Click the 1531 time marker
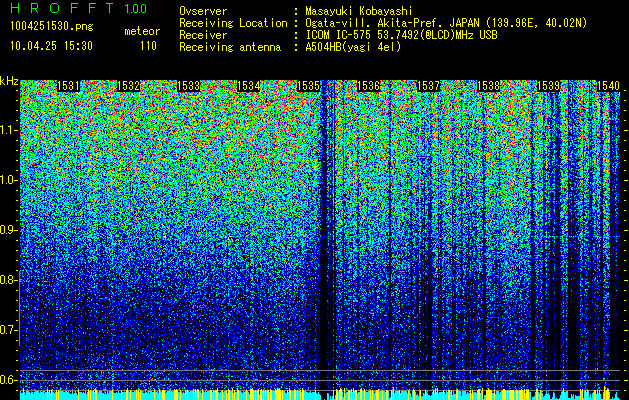 coord(68,86)
